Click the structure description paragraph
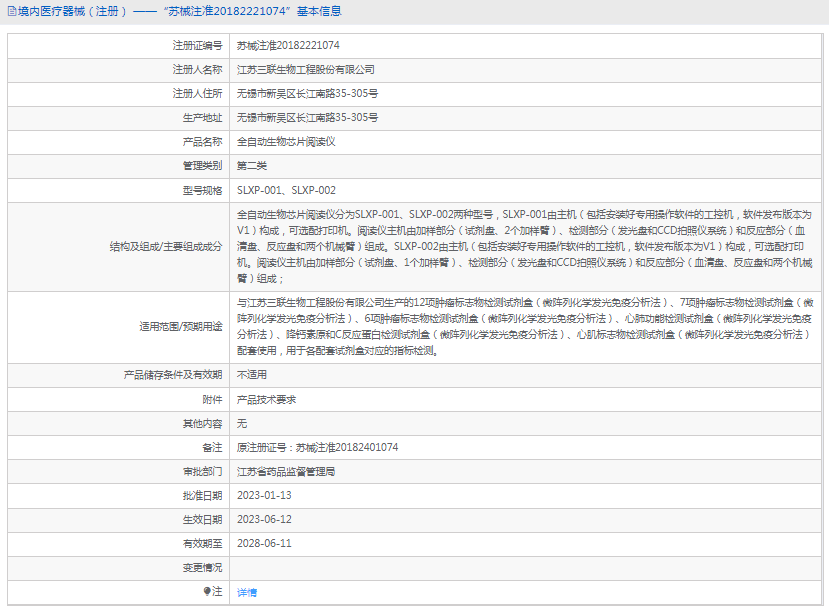The height and width of the screenshot is (609, 829). [524, 246]
